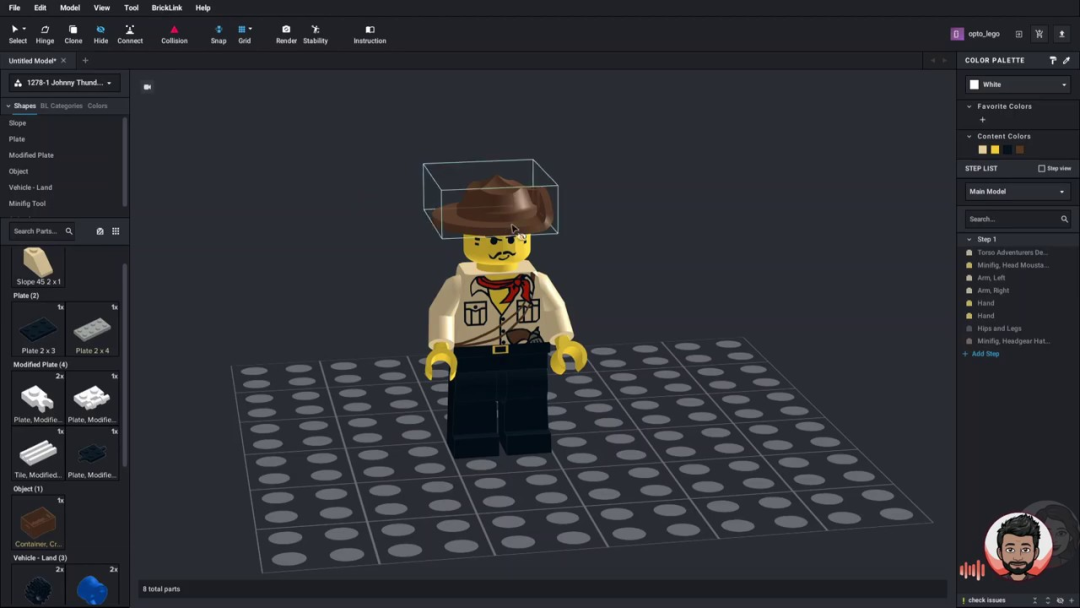Screen dimensions: 1080x608
Task: Click the Hide tool icon
Action: [101, 30]
